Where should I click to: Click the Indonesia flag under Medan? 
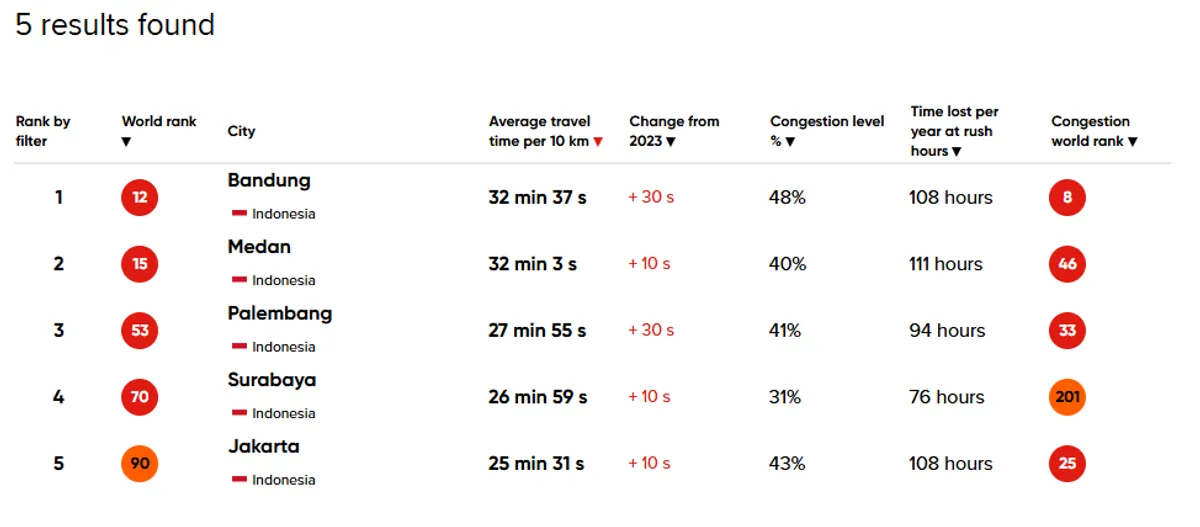[x=239, y=280]
